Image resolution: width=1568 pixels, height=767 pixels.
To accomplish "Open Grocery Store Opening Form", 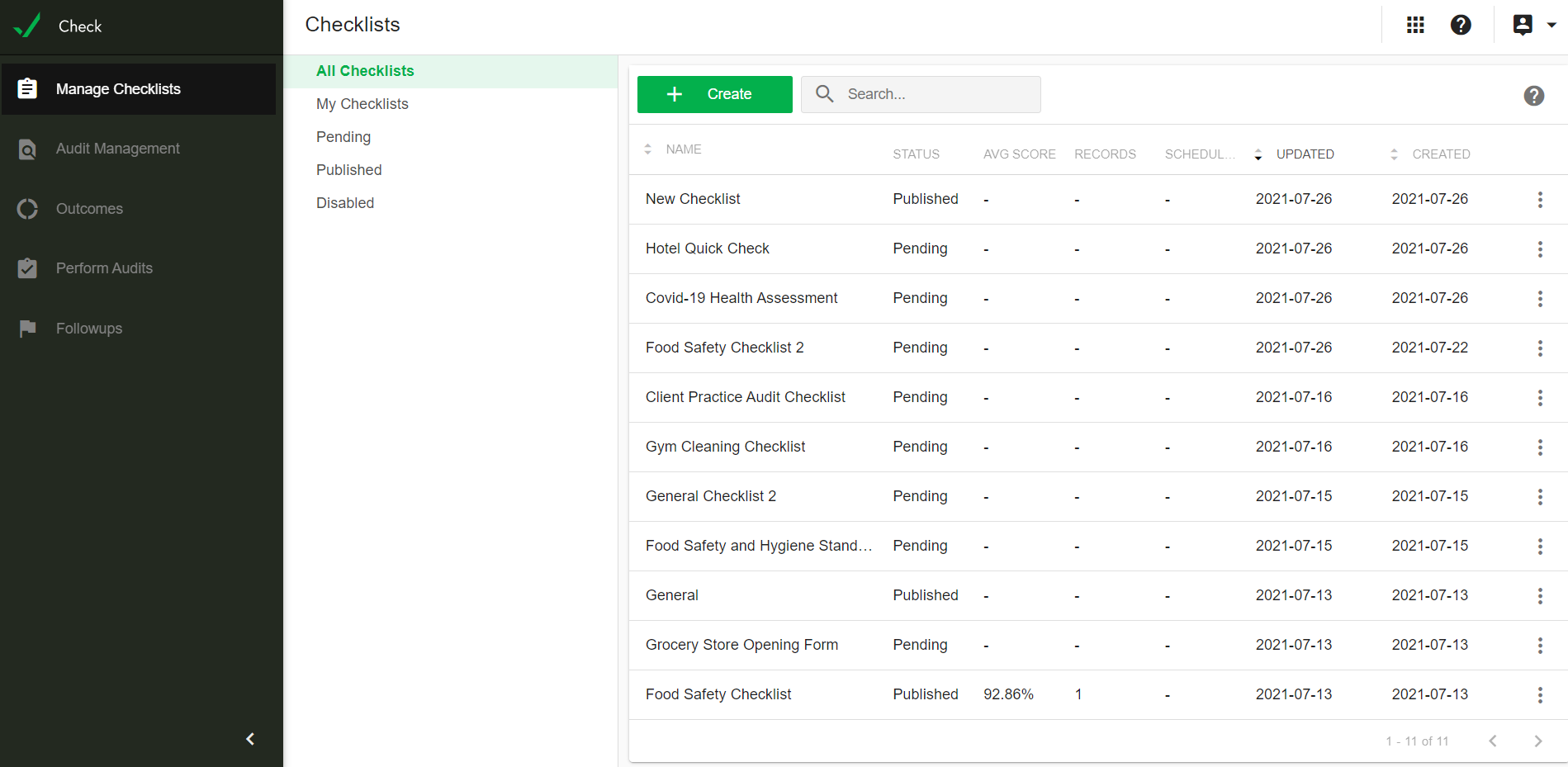I will coord(741,645).
